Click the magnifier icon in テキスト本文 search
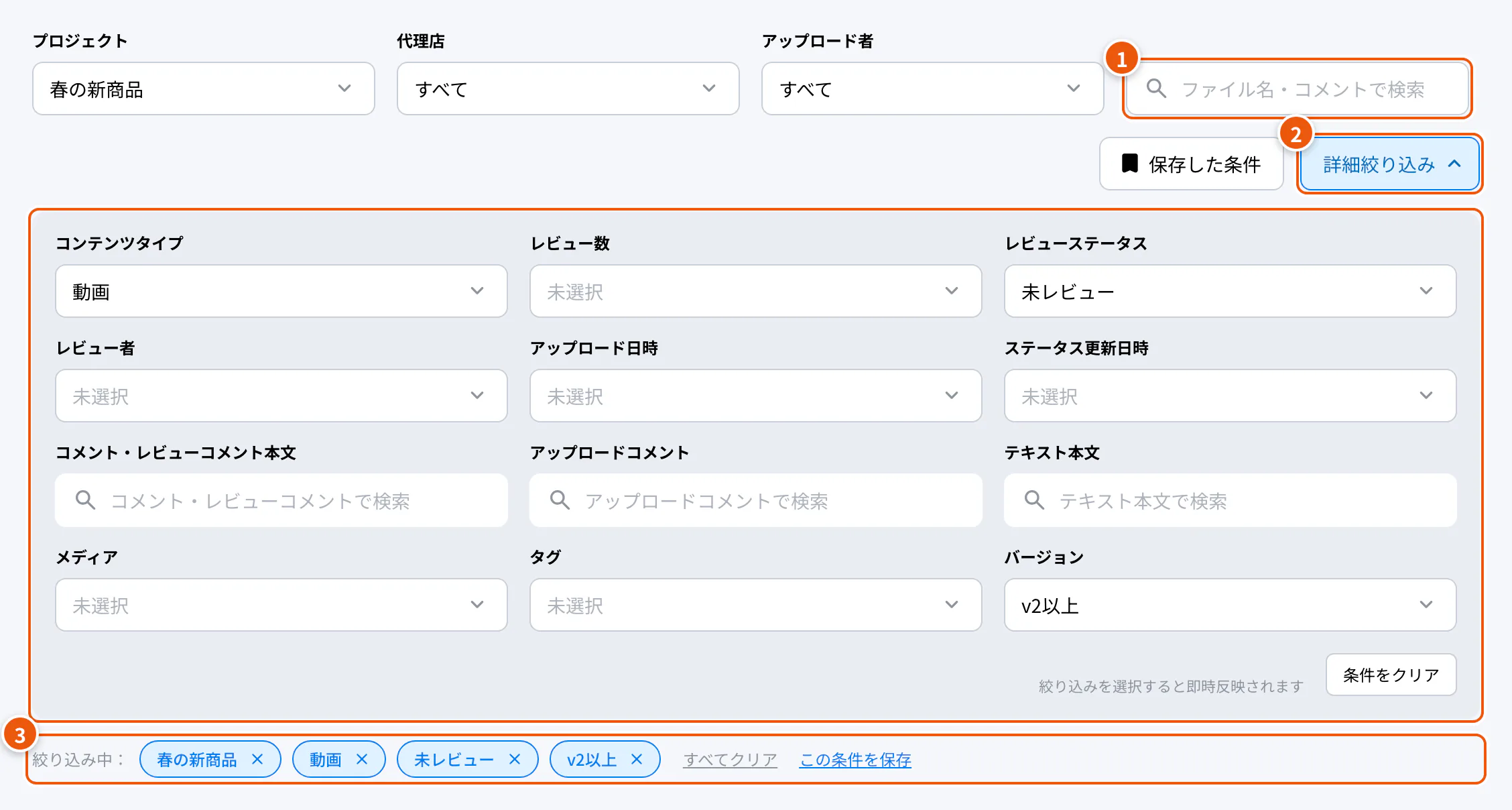This screenshot has height=810, width=1512. (x=1034, y=500)
